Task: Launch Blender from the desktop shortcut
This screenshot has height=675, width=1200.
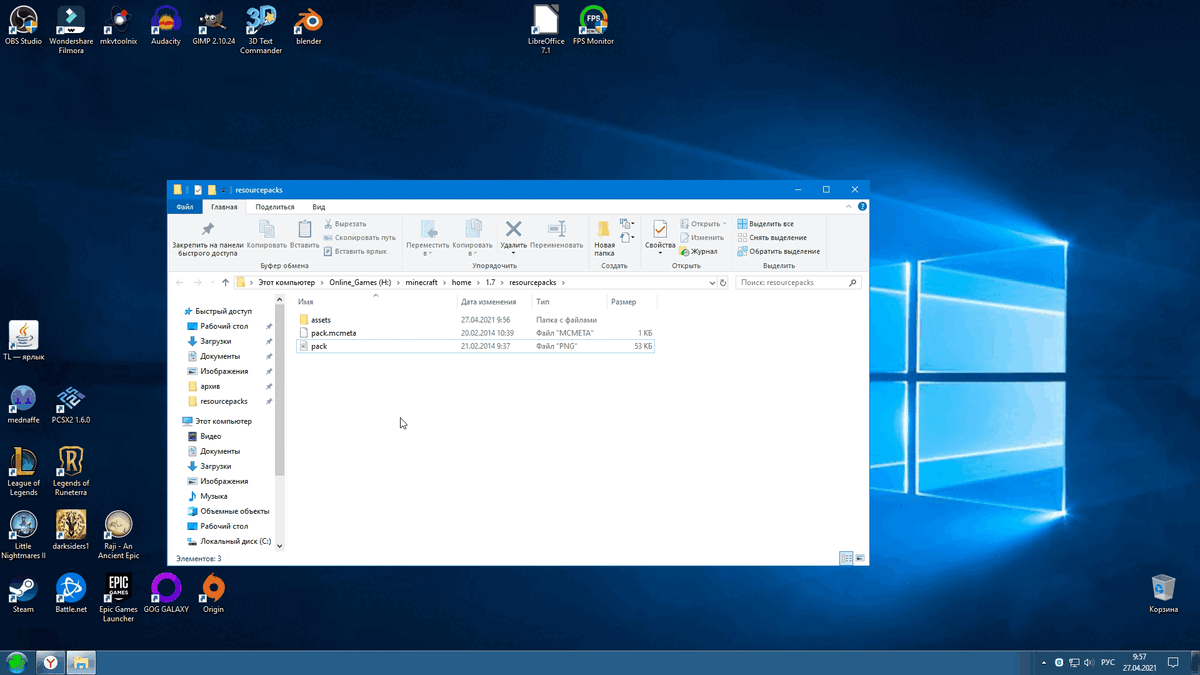Action: point(309,20)
